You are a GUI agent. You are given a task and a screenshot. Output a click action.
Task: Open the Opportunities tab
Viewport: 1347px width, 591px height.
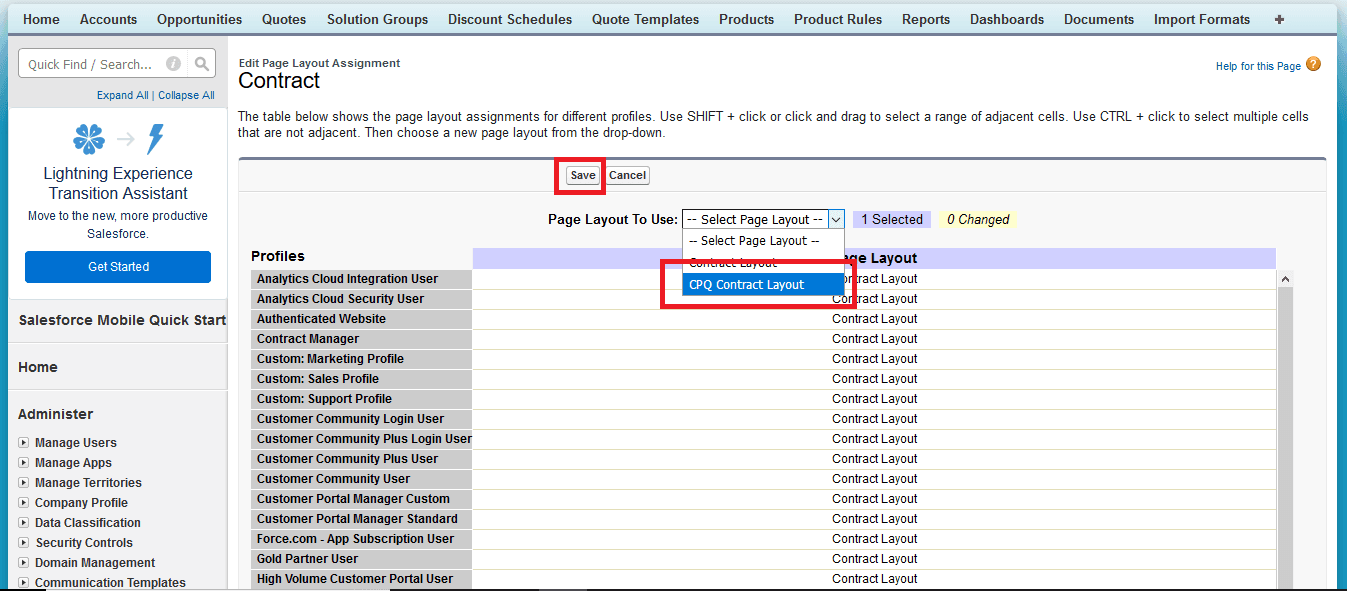coord(199,19)
